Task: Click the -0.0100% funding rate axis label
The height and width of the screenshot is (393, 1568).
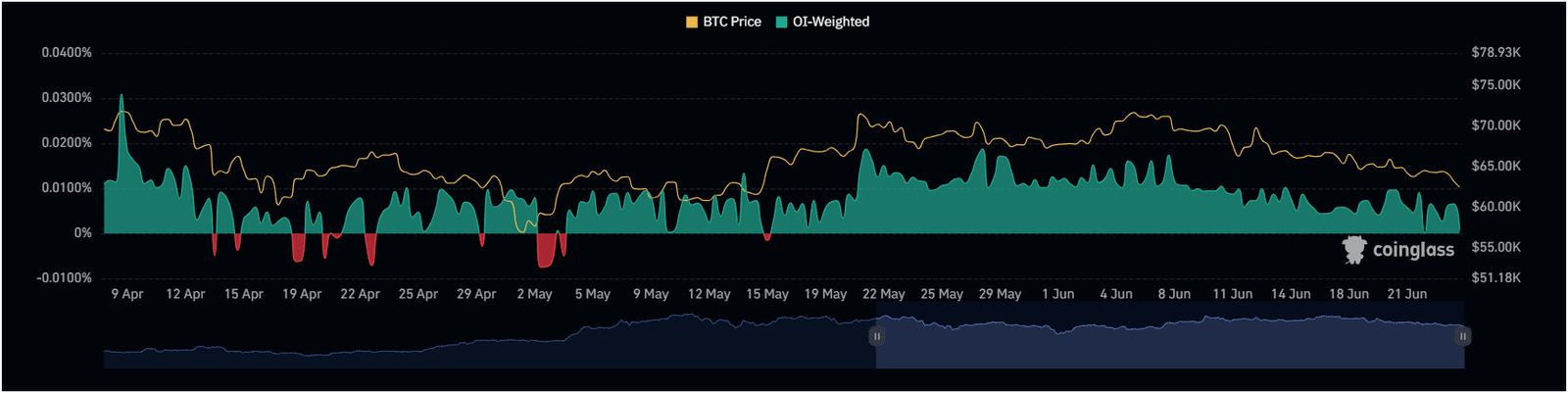Action: (x=65, y=278)
